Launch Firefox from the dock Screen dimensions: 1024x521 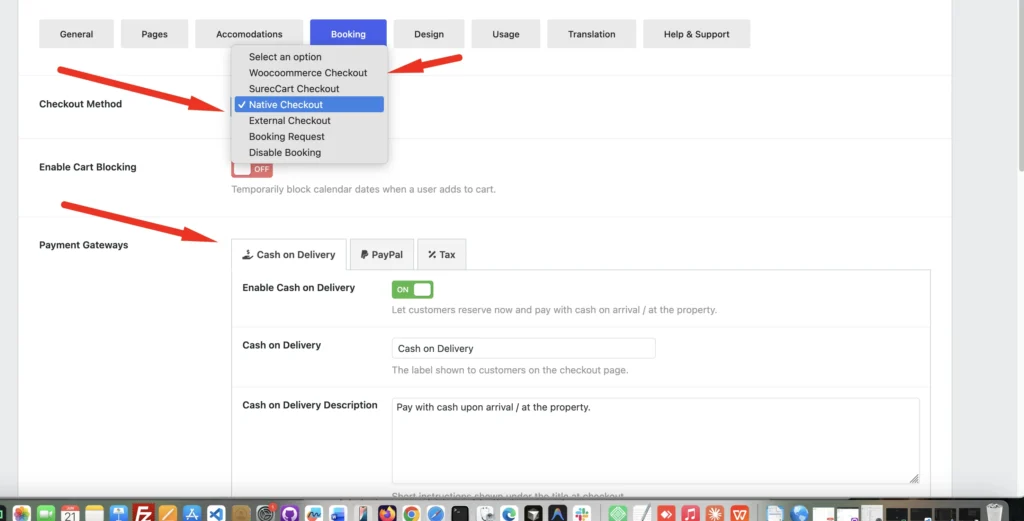pyautogui.click(x=387, y=513)
